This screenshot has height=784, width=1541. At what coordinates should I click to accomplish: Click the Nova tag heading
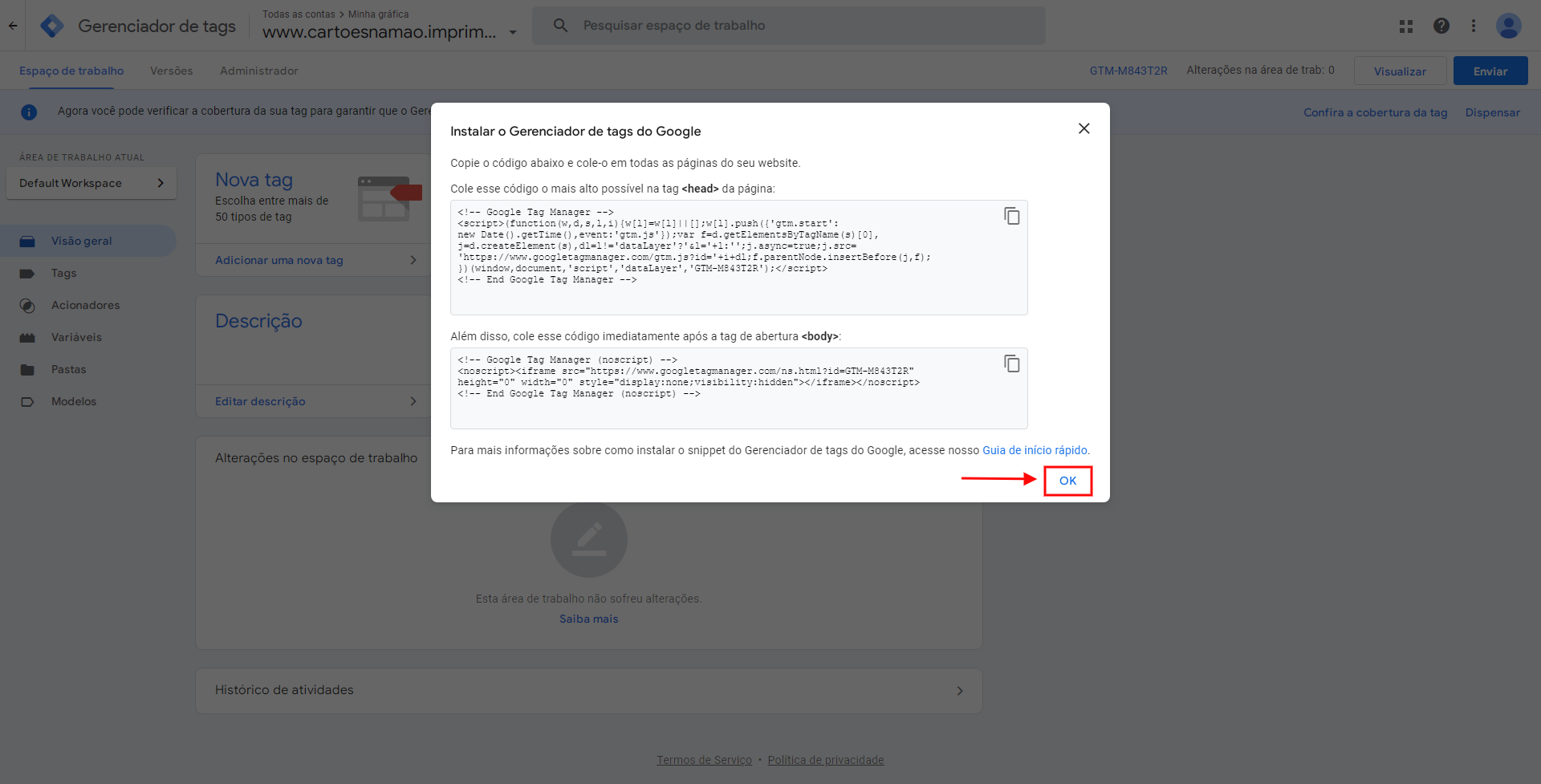click(x=254, y=180)
